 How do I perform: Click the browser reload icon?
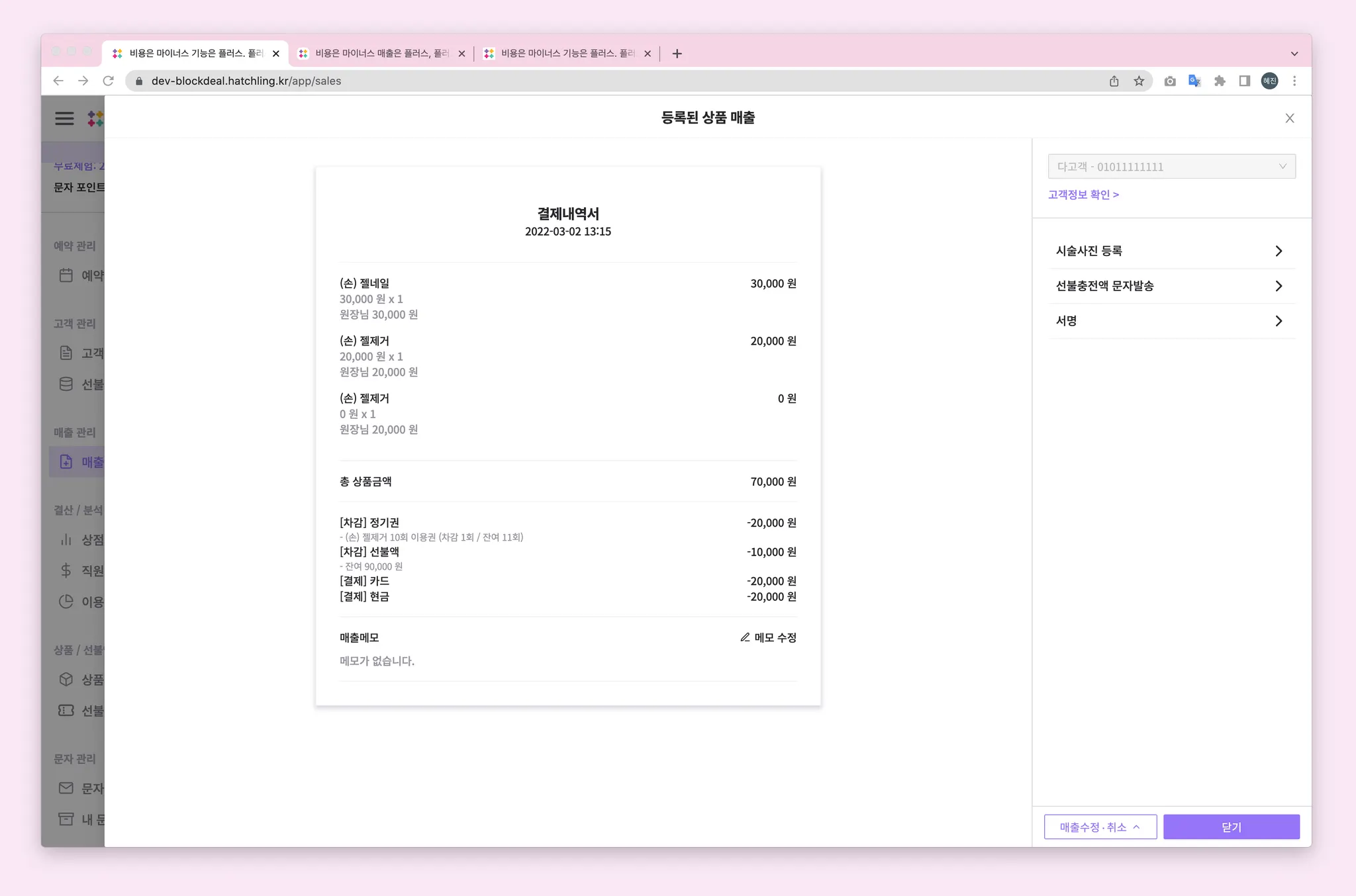click(109, 81)
